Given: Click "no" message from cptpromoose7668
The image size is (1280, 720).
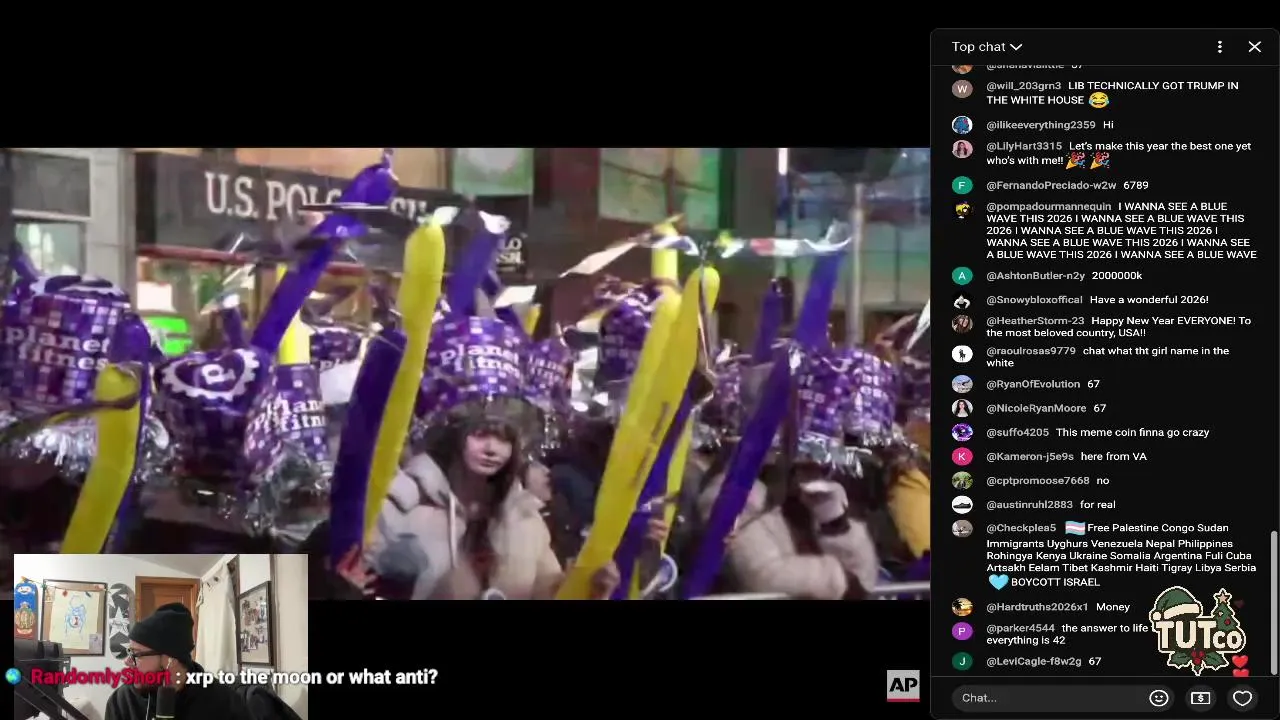Looking at the screenshot, I should (1102, 480).
